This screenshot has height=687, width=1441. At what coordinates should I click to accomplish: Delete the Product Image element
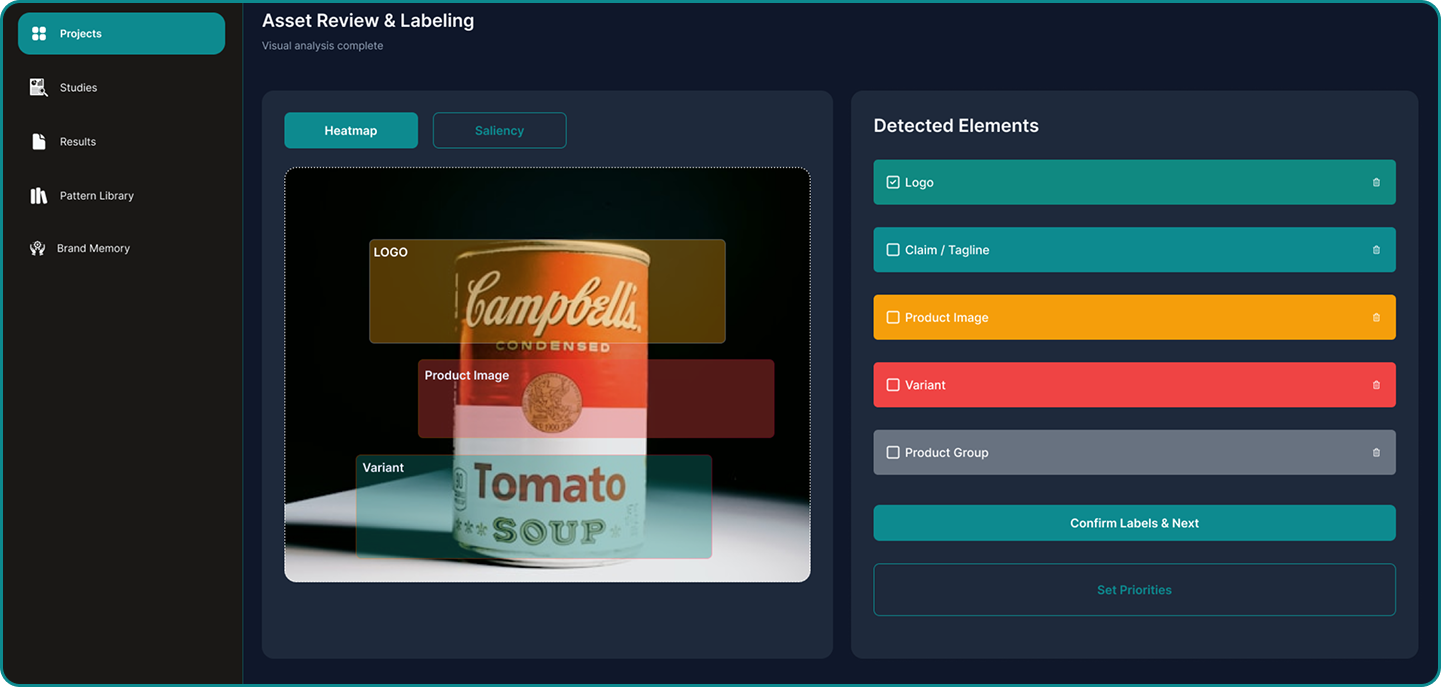click(x=1376, y=317)
